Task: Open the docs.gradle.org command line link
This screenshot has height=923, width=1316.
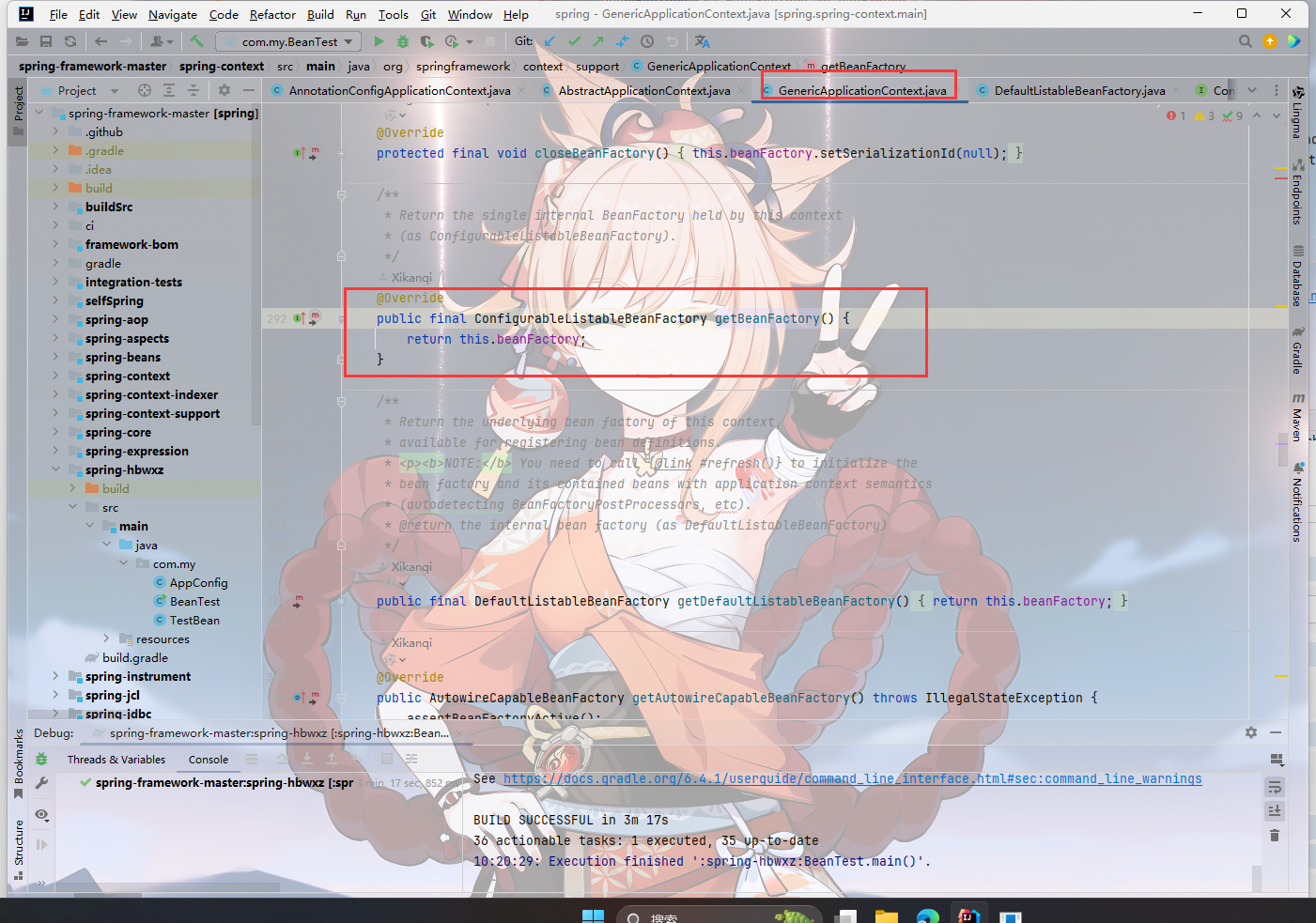Action: (x=852, y=778)
